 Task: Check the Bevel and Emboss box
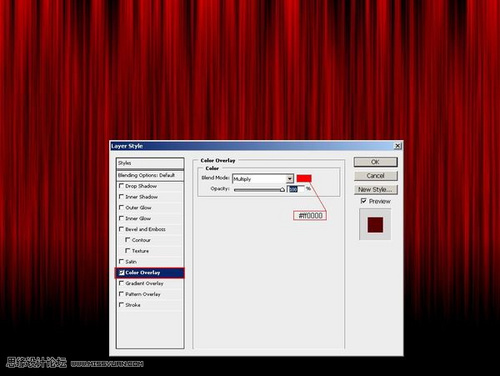pyautogui.click(x=121, y=229)
